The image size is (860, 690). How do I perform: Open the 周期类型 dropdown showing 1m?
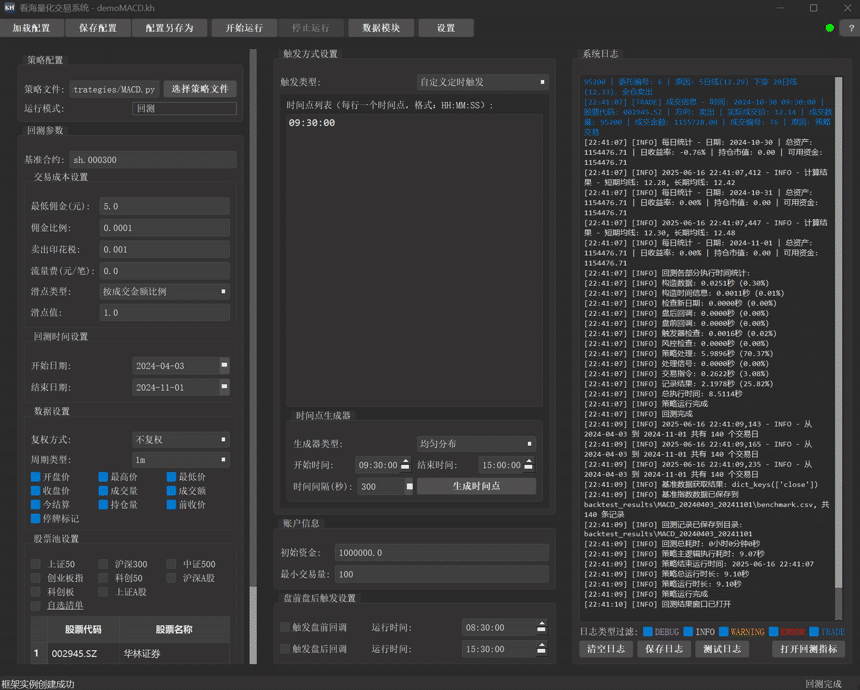pos(181,460)
